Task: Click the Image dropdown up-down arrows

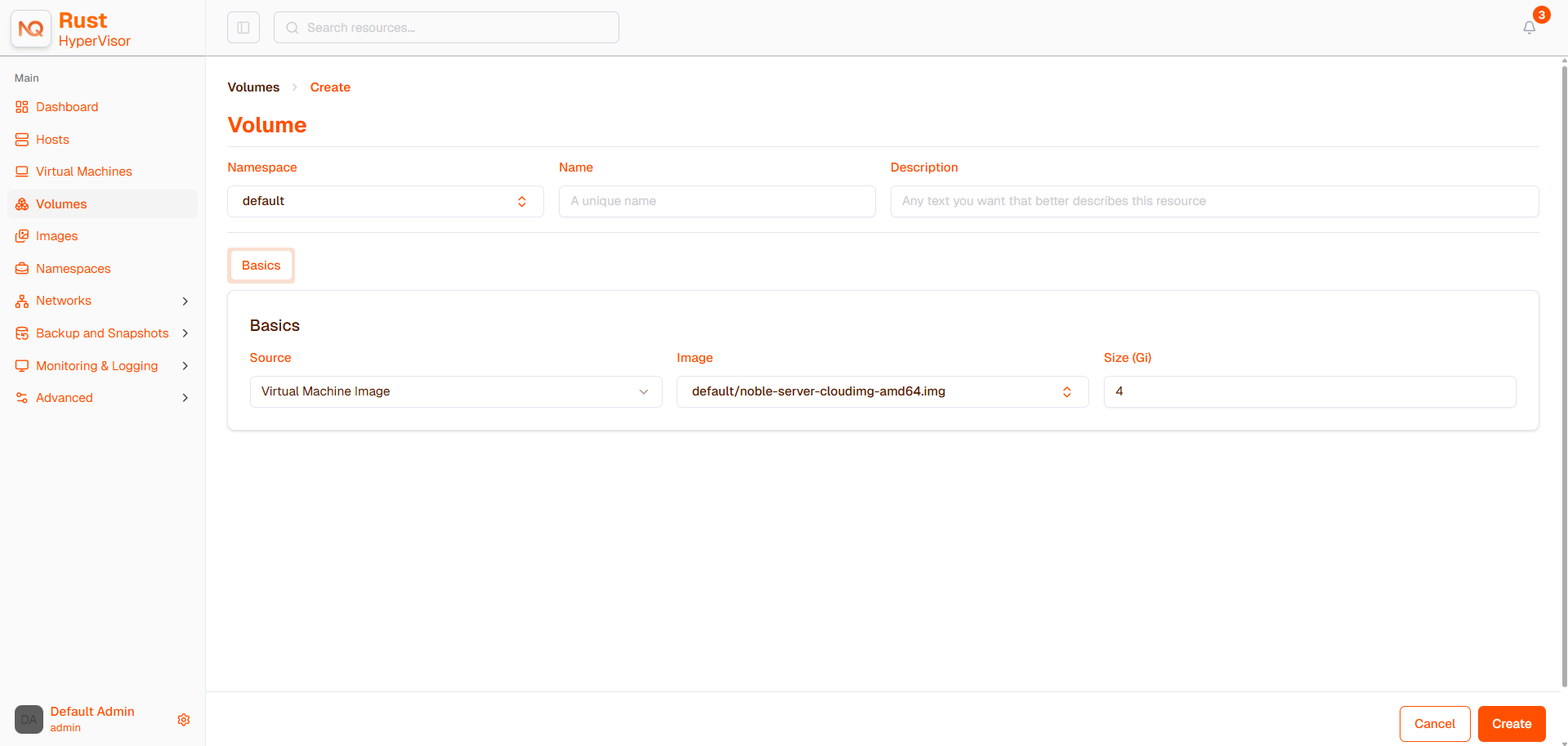Action: [x=1066, y=392]
